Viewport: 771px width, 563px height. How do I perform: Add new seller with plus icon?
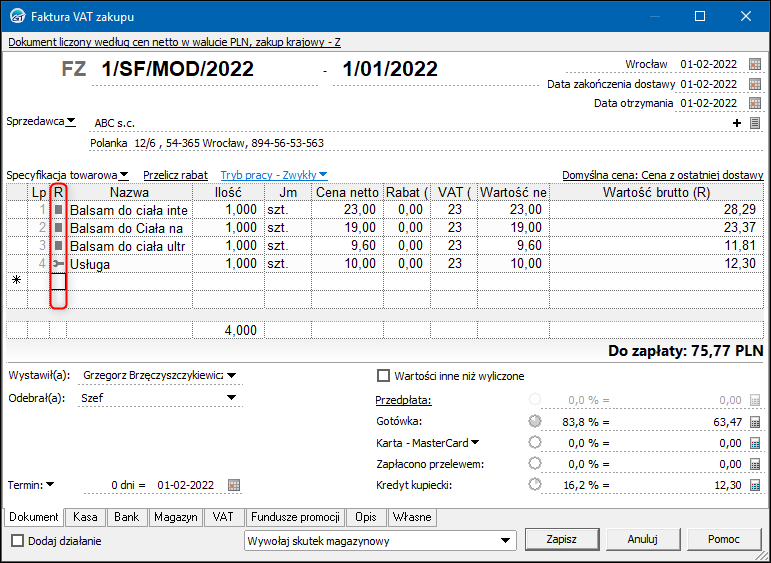pyautogui.click(x=737, y=123)
